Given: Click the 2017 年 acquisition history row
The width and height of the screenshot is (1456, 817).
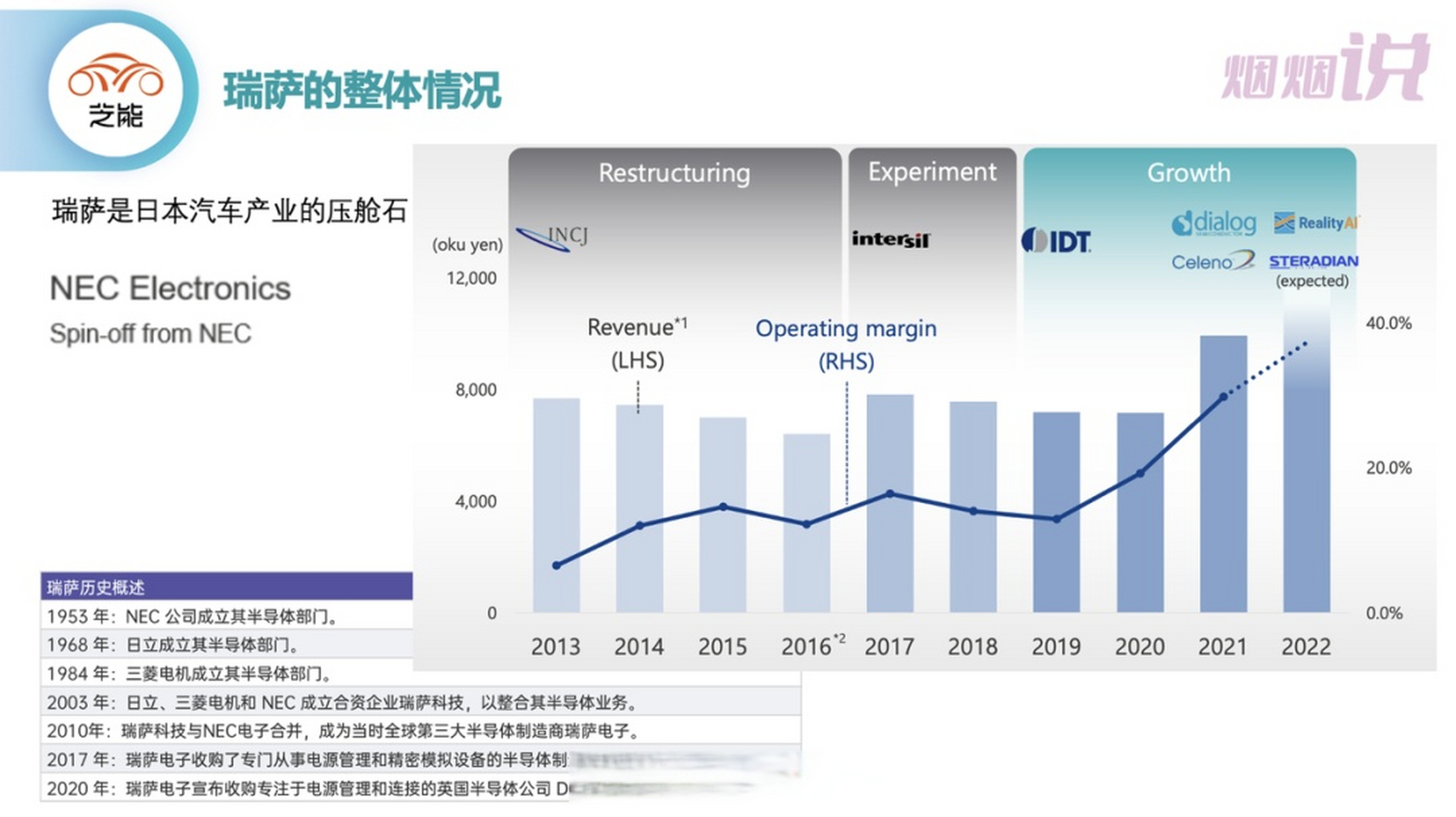Looking at the screenshot, I should point(421,760).
